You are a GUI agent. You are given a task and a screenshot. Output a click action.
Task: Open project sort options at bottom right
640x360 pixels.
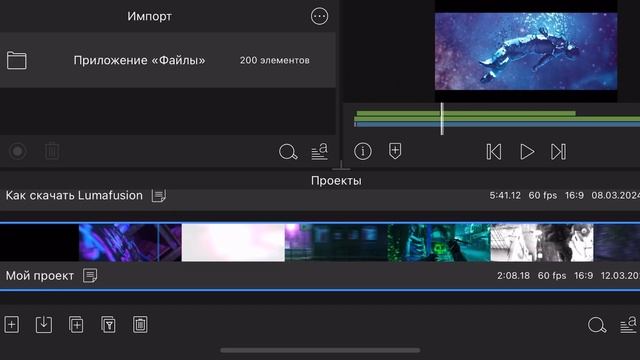(629, 325)
